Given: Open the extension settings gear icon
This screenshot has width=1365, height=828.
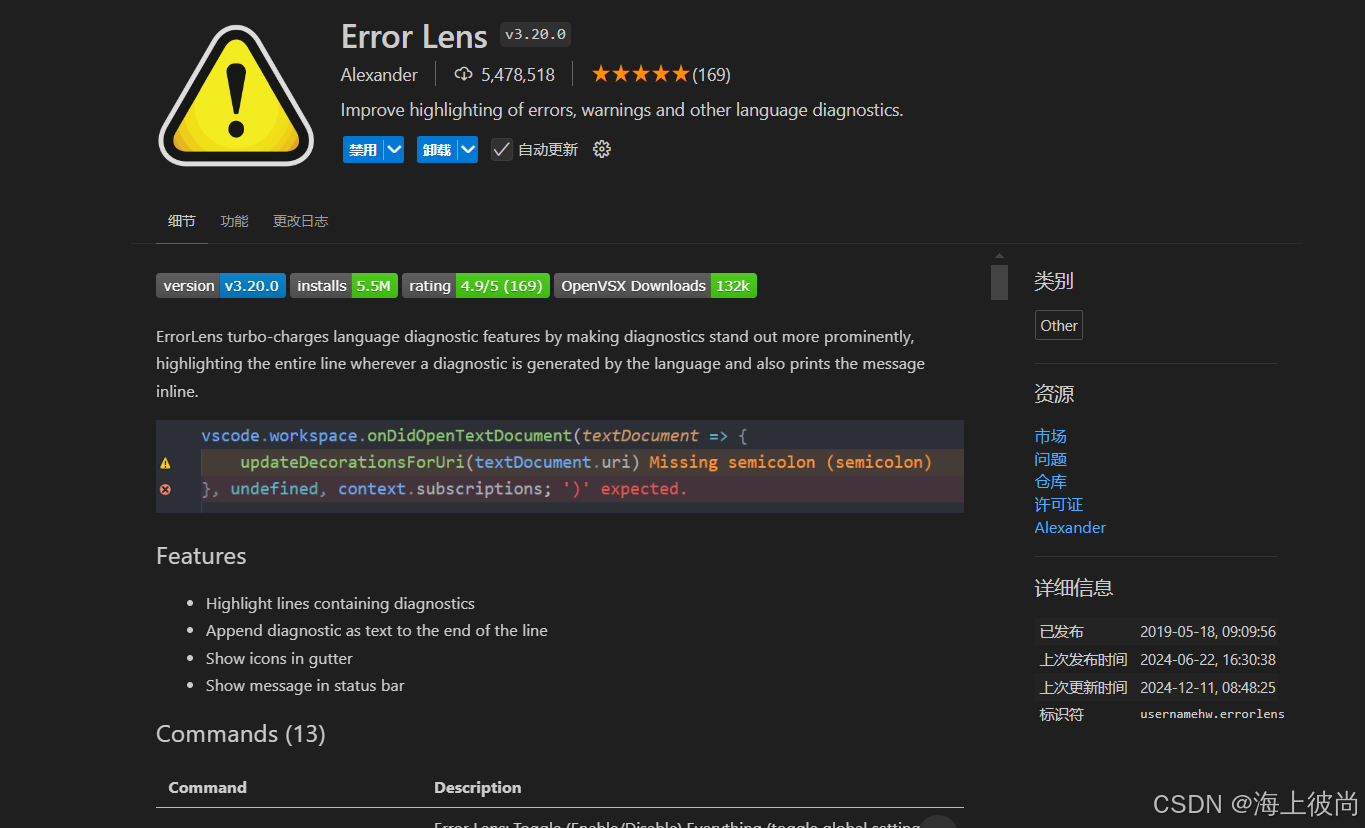Looking at the screenshot, I should pyautogui.click(x=601, y=149).
